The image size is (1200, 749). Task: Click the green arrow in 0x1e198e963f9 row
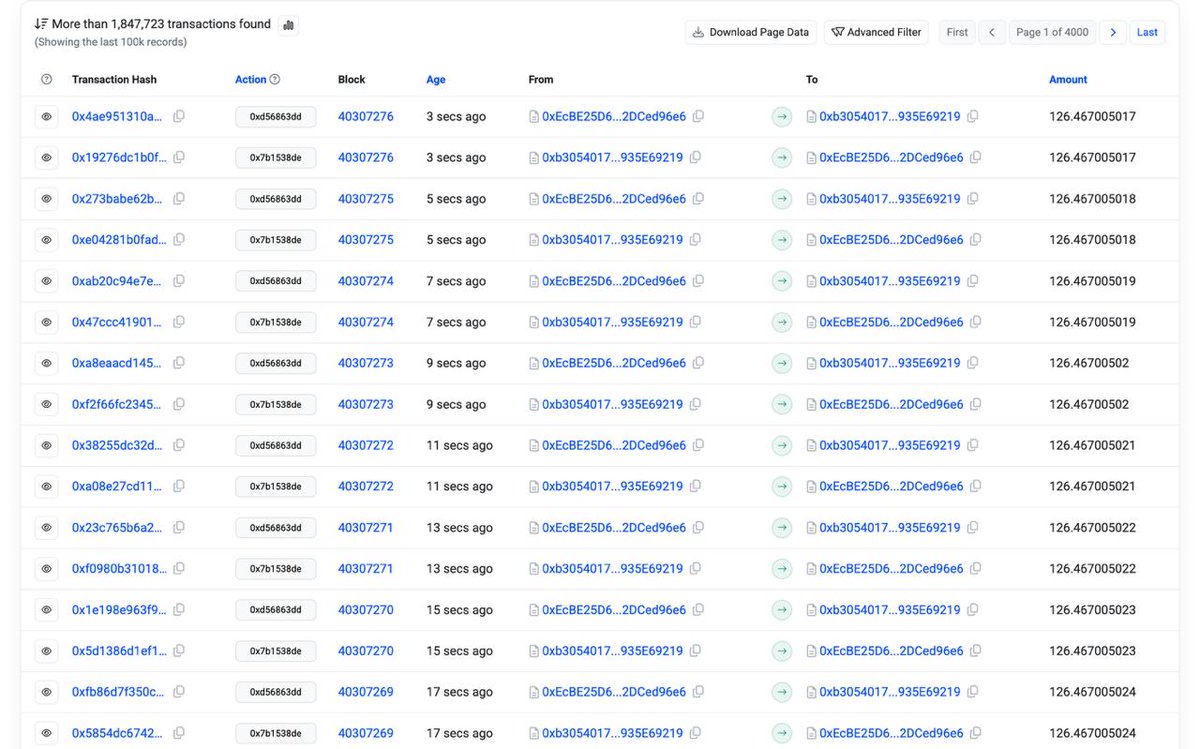[782, 610]
